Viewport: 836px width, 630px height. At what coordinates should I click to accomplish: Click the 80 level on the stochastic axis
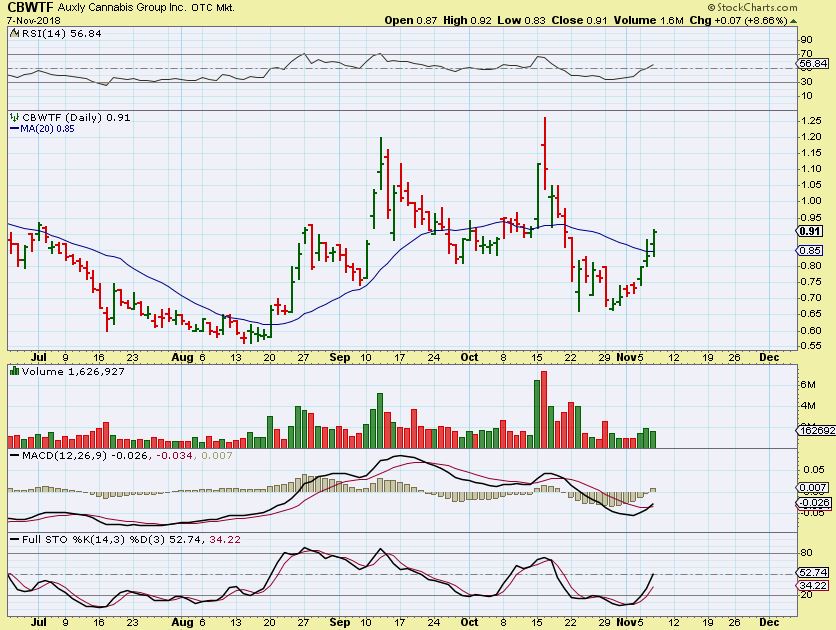pyautogui.click(x=807, y=553)
